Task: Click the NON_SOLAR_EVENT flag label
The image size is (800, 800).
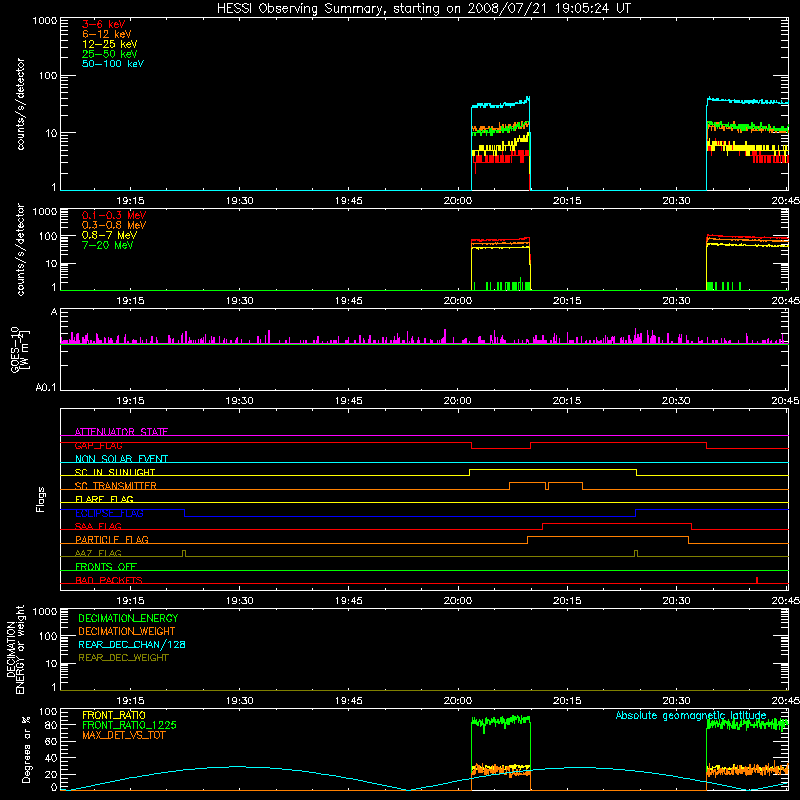Action: [121, 459]
